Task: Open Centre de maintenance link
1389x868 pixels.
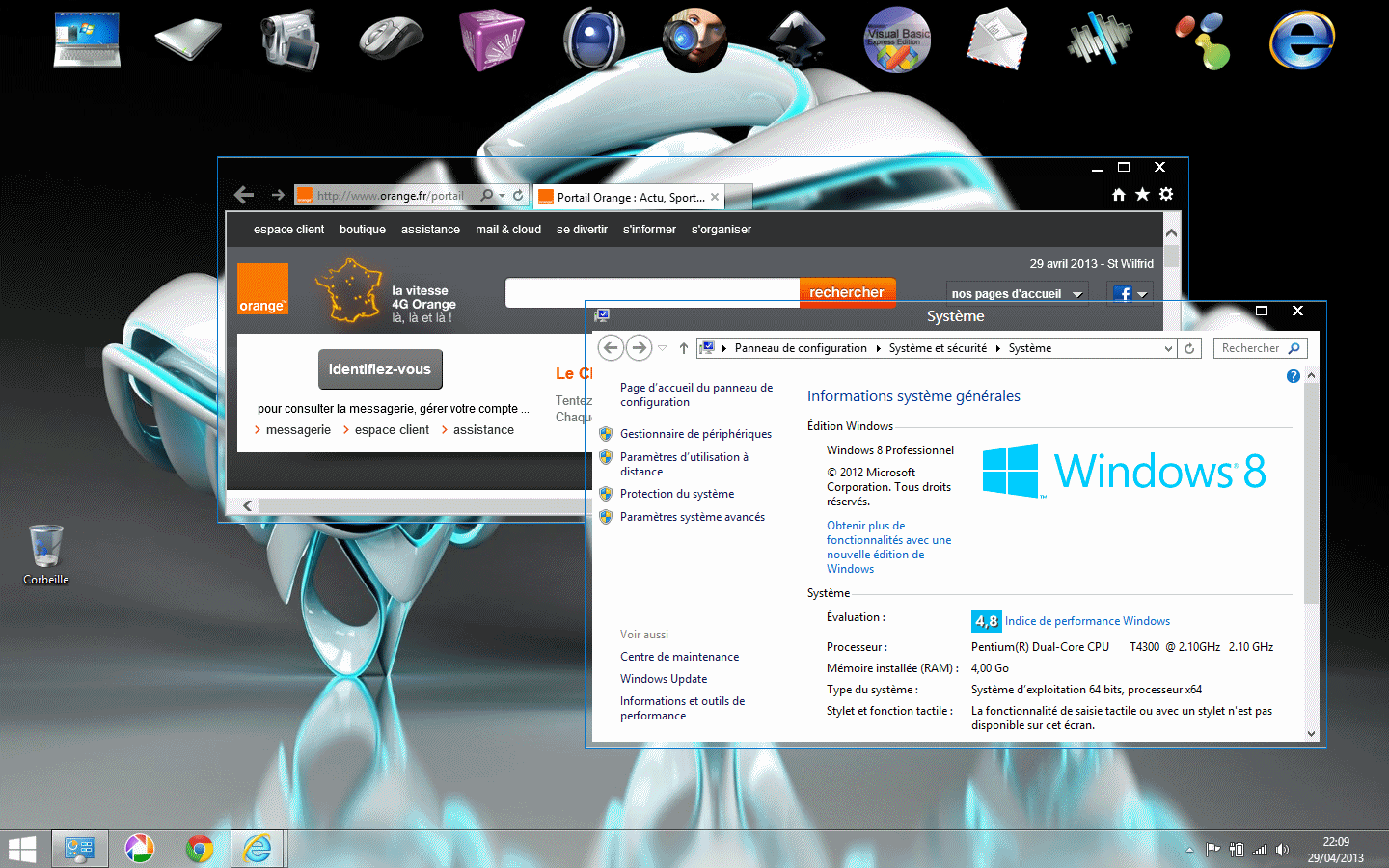Action: point(679,657)
